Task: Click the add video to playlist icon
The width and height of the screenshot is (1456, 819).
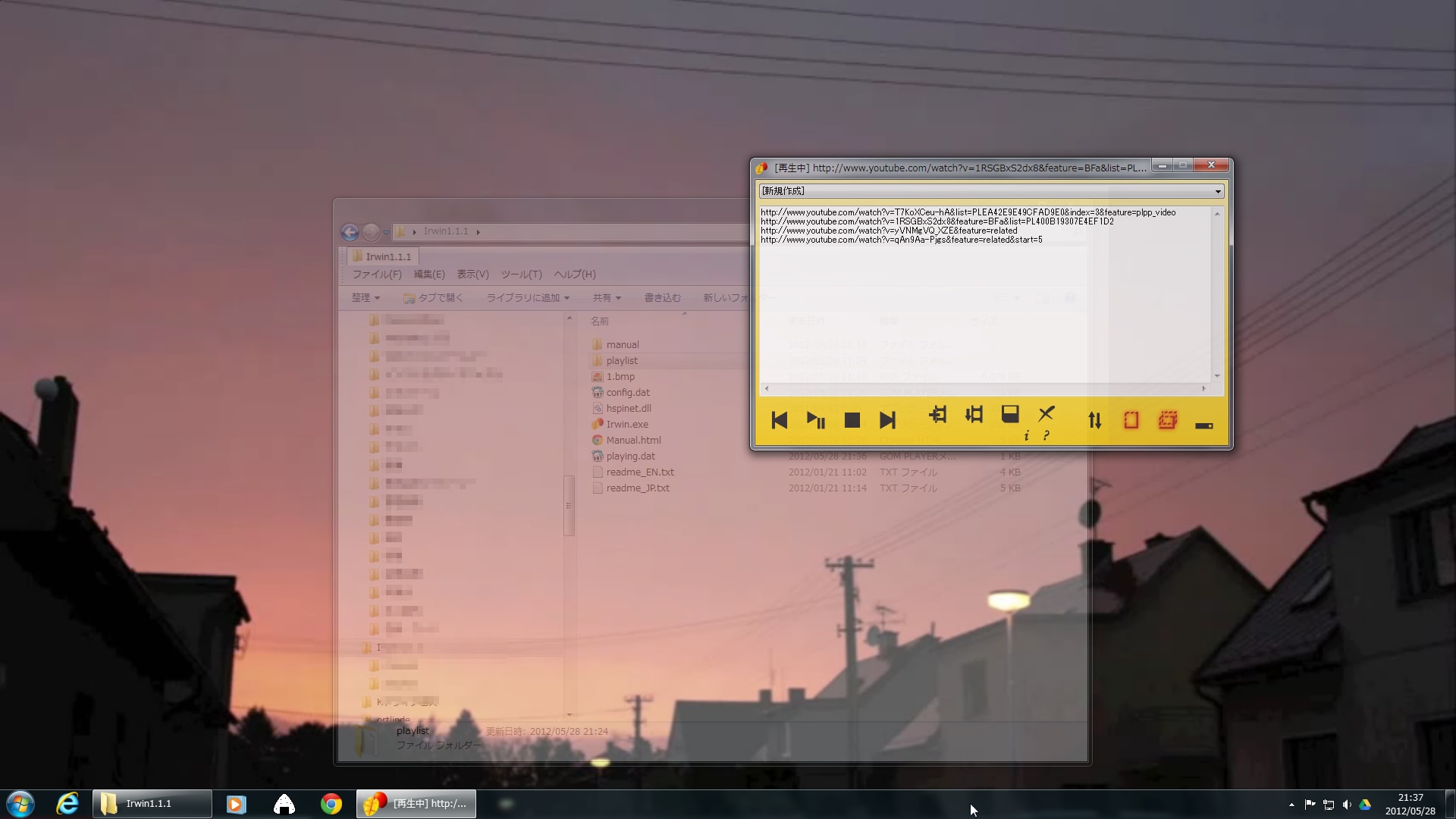Action: tap(938, 414)
